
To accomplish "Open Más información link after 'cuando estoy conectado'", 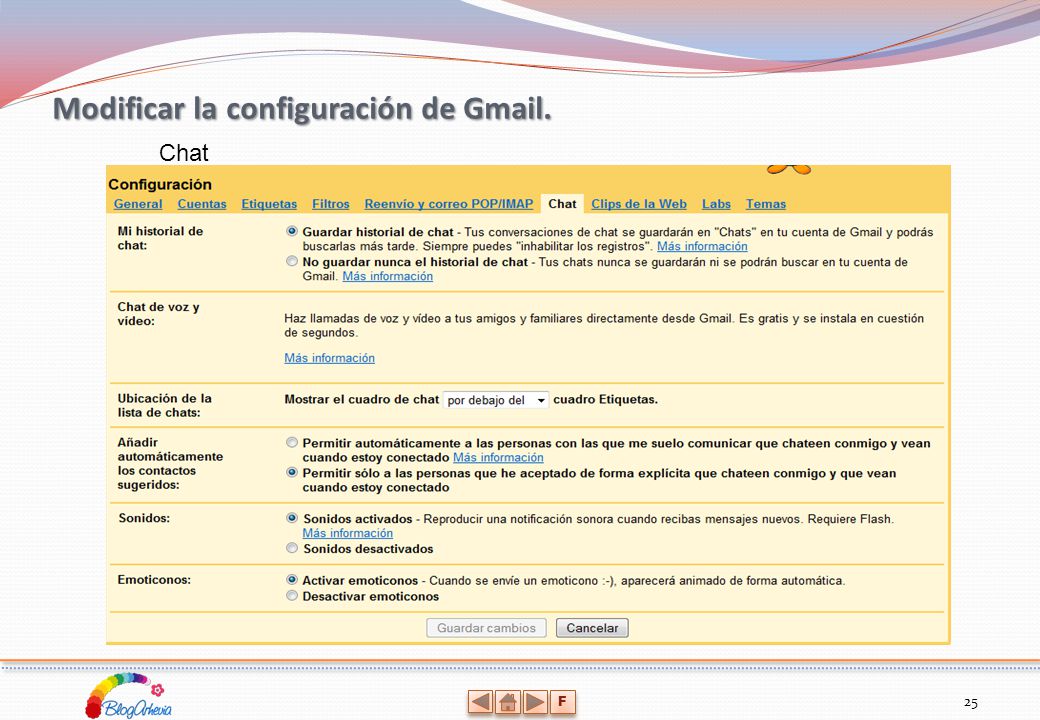I will (x=498, y=457).
